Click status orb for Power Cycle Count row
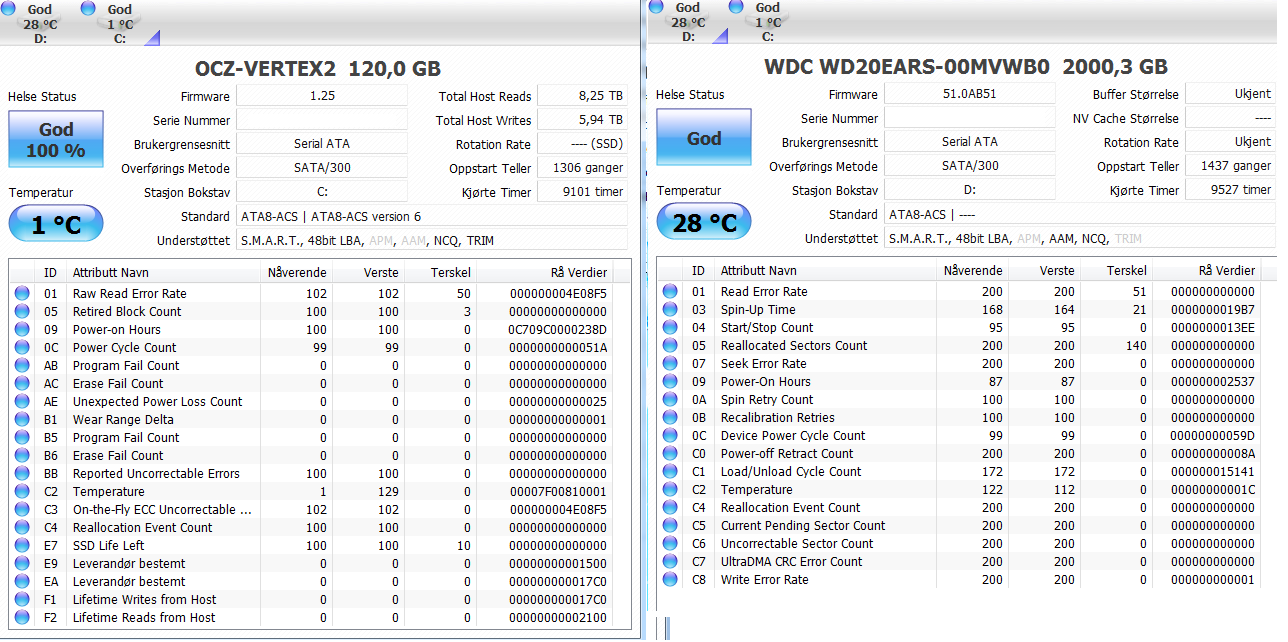Viewport: 1288px width, 642px height. [22, 348]
